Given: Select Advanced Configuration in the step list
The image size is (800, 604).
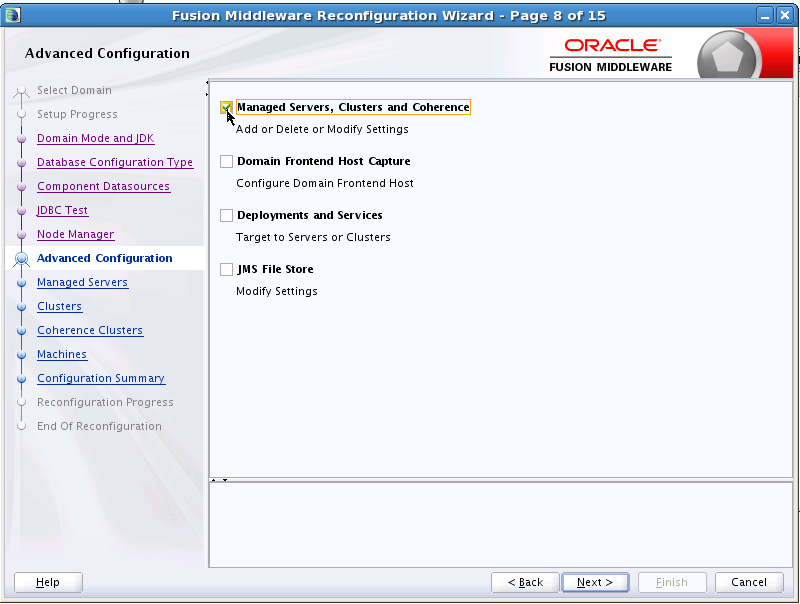Looking at the screenshot, I should pos(105,258).
